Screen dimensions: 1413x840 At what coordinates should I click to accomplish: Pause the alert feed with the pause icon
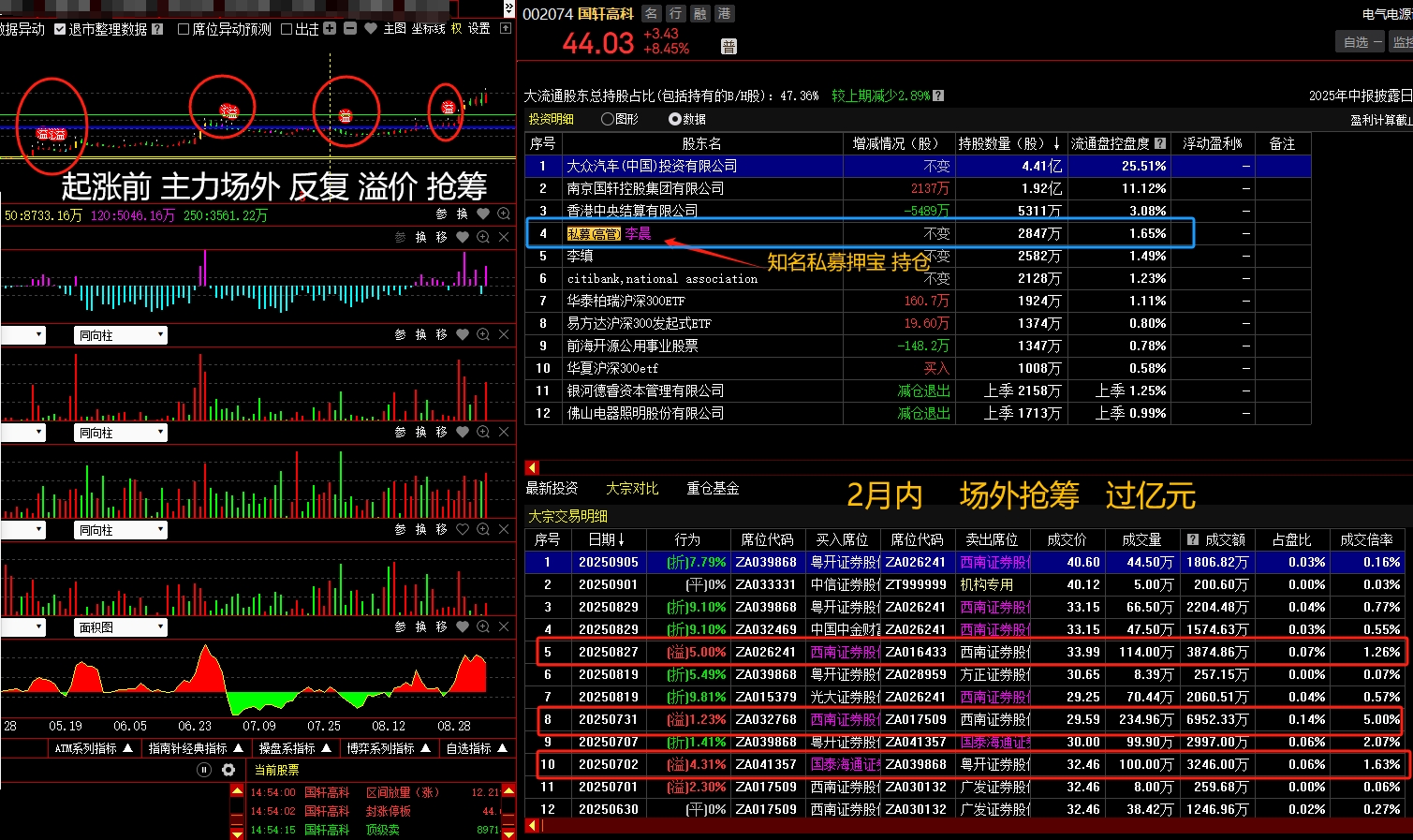point(204,770)
